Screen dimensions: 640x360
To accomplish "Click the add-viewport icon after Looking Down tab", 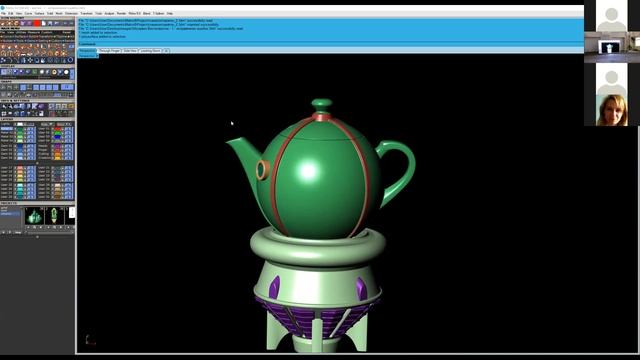I will 166,51.
